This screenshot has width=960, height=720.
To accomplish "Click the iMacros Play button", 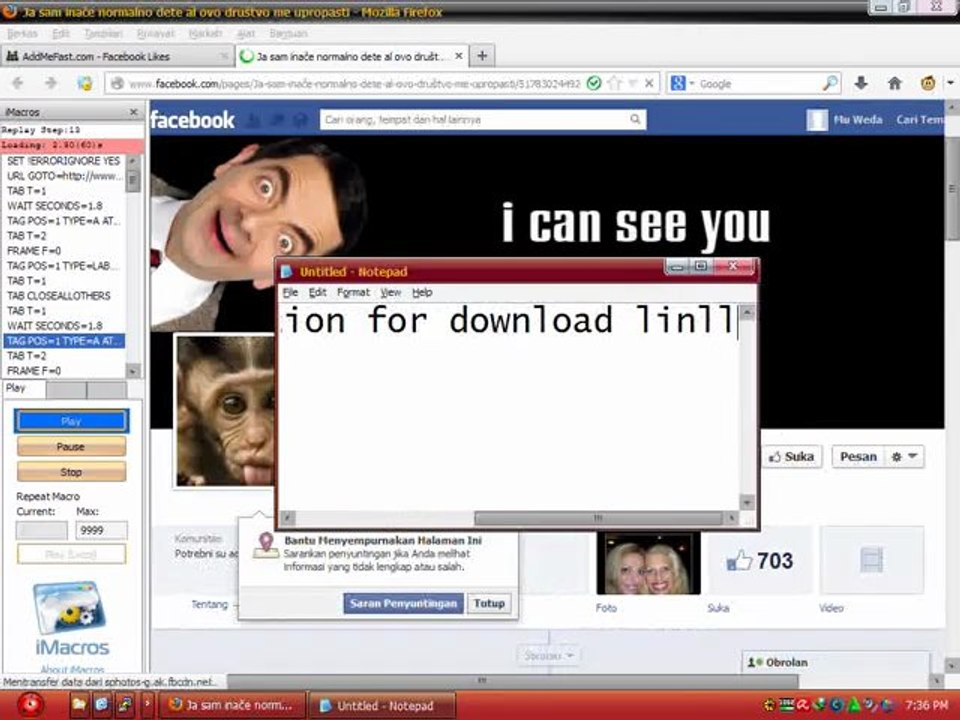I will click(x=71, y=421).
